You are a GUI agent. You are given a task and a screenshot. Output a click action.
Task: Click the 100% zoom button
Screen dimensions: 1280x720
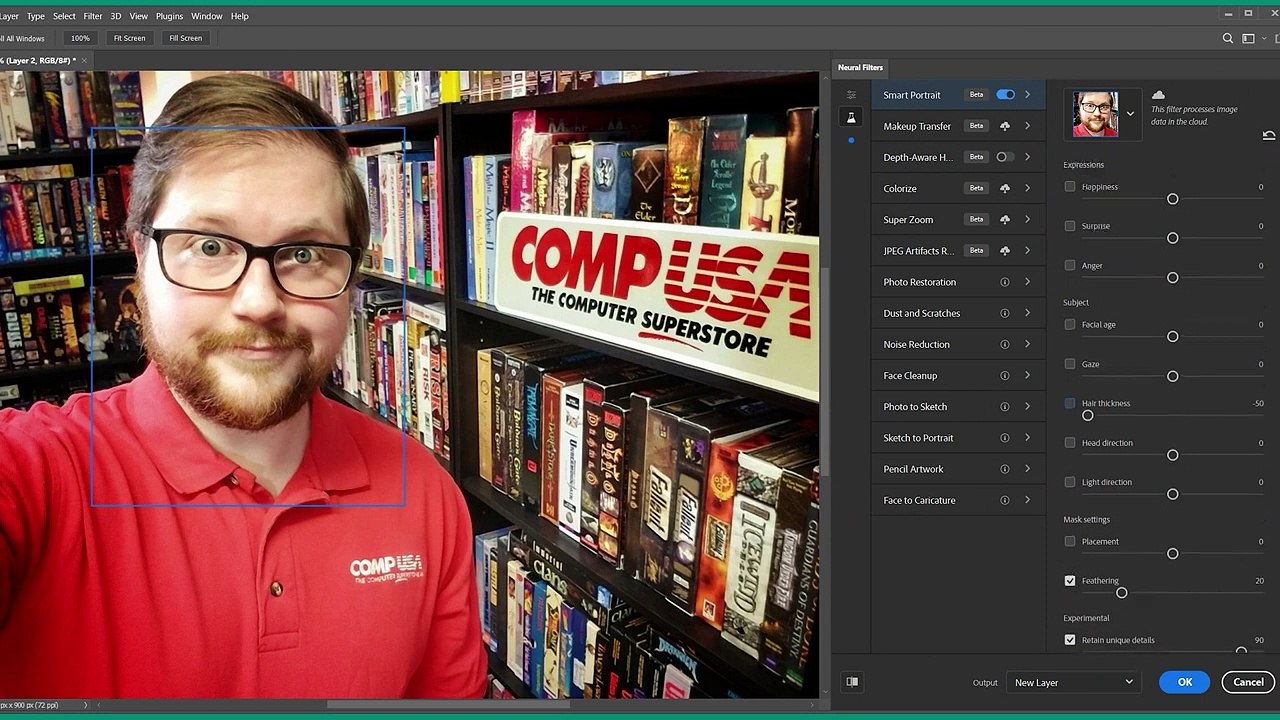point(80,38)
